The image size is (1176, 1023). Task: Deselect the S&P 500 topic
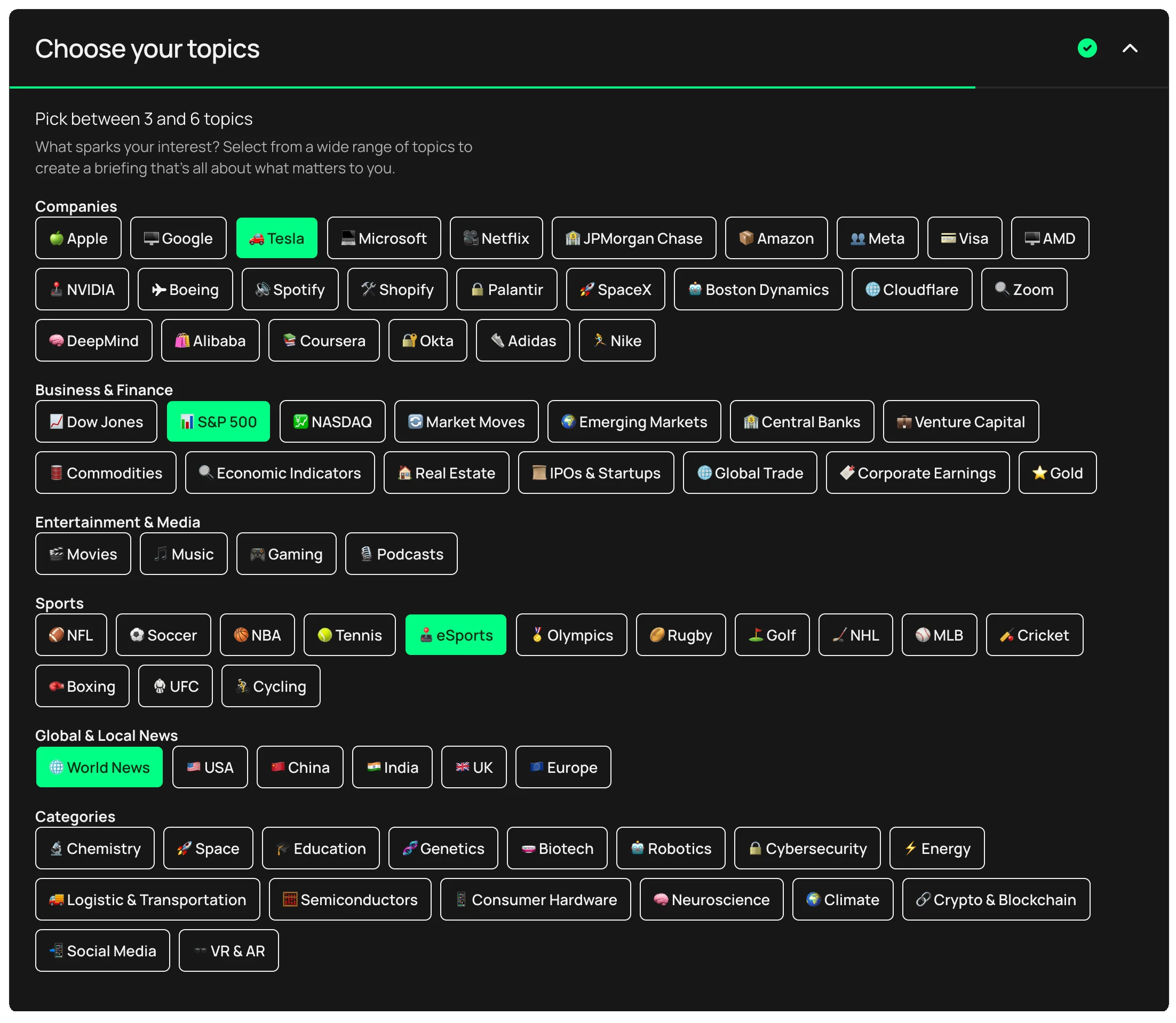218,422
